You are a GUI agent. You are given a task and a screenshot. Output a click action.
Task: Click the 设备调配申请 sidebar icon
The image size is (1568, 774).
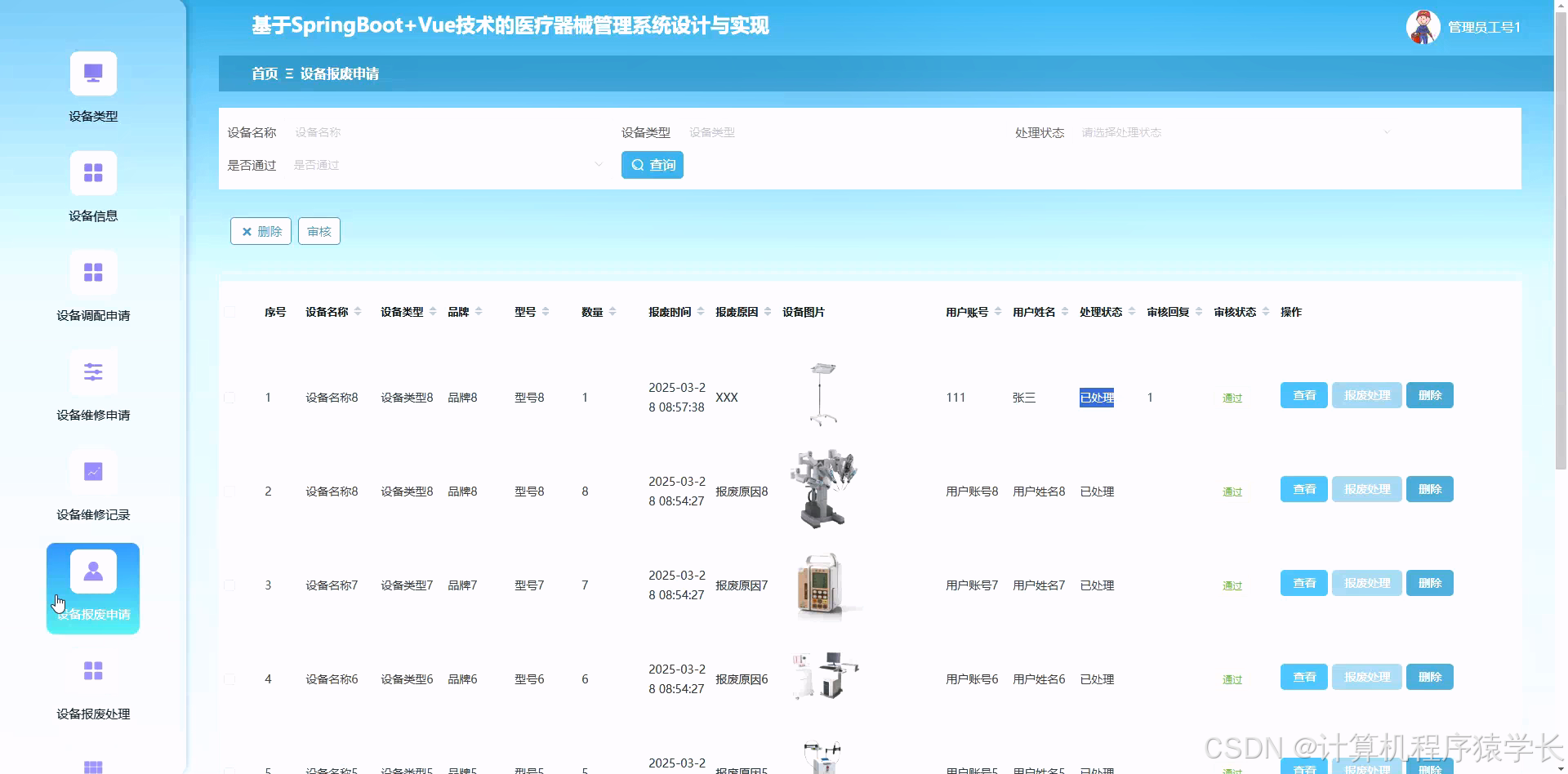tap(92, 272)
